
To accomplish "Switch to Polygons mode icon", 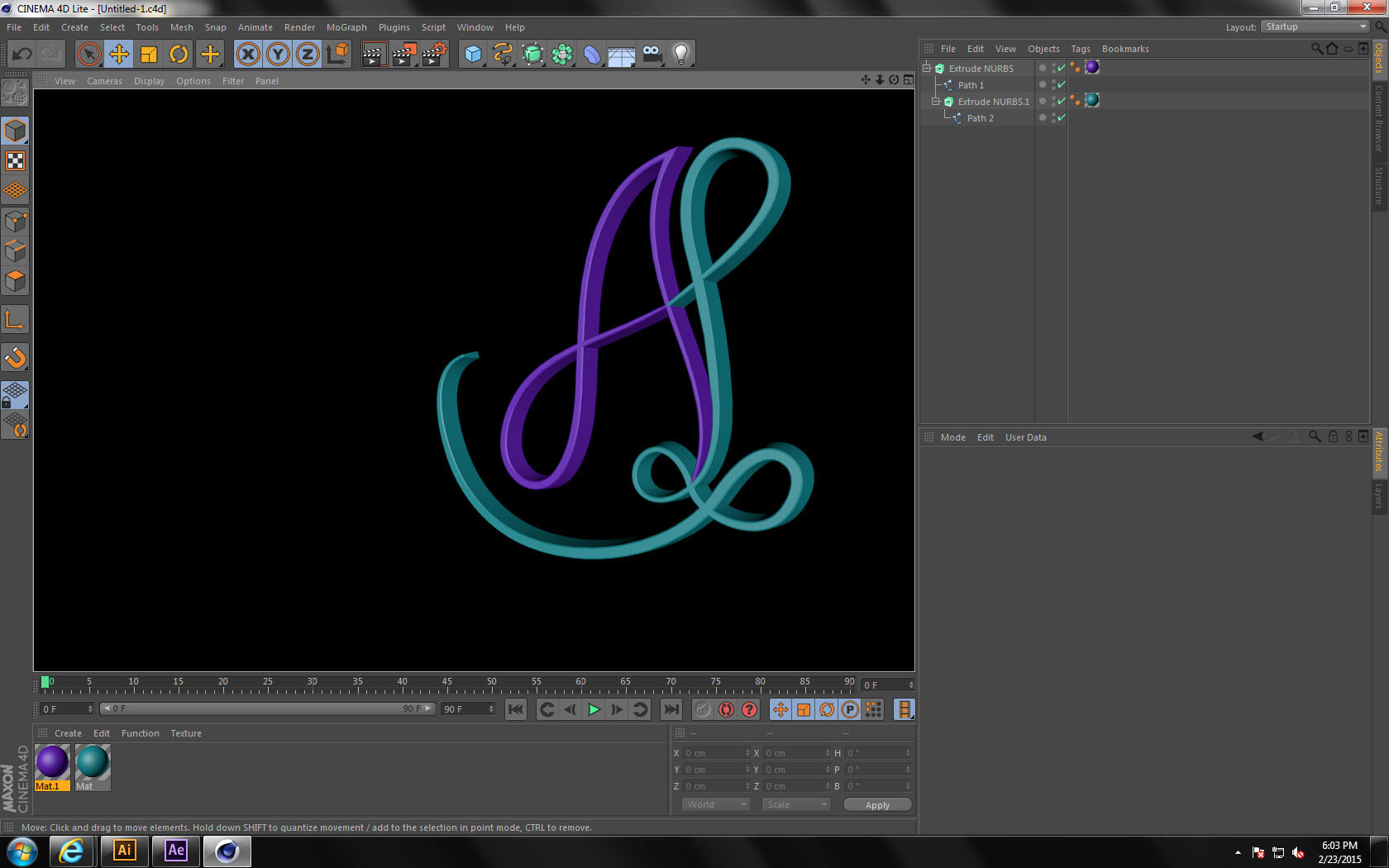I will 15,281.
